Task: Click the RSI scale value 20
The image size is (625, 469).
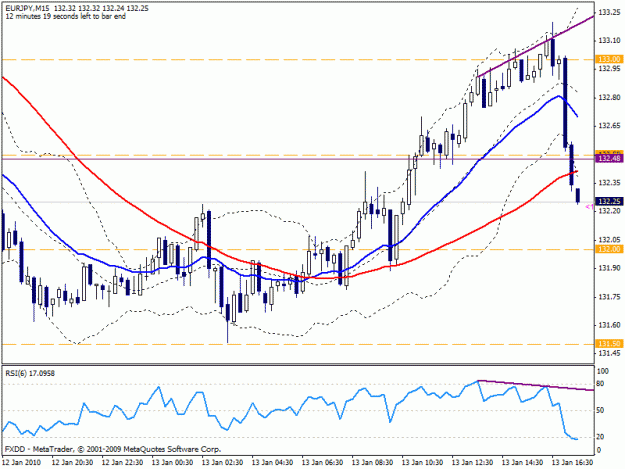Action: [602, 437]
